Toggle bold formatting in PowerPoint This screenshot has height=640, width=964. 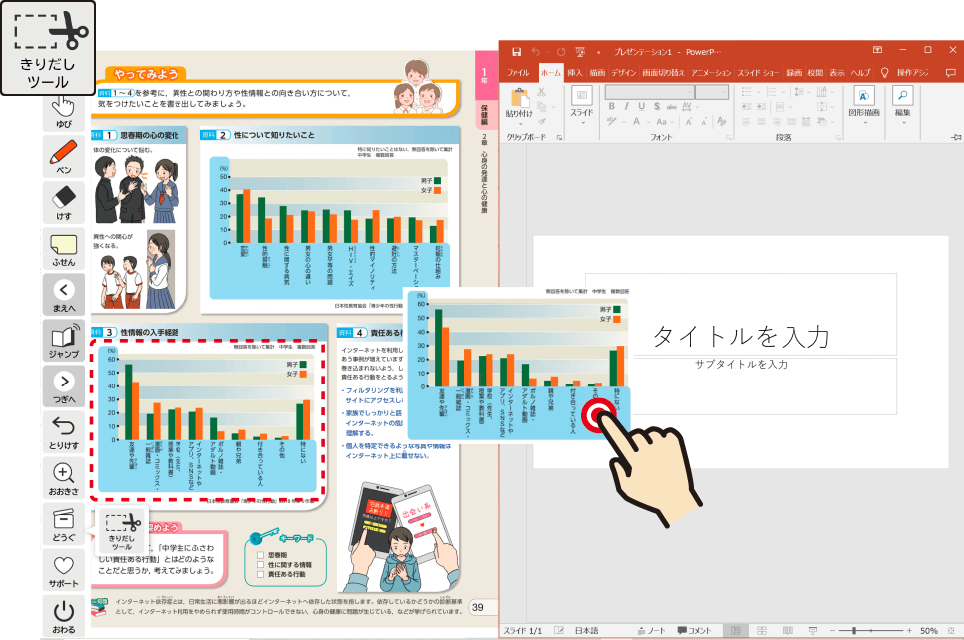tap(612, 106)
